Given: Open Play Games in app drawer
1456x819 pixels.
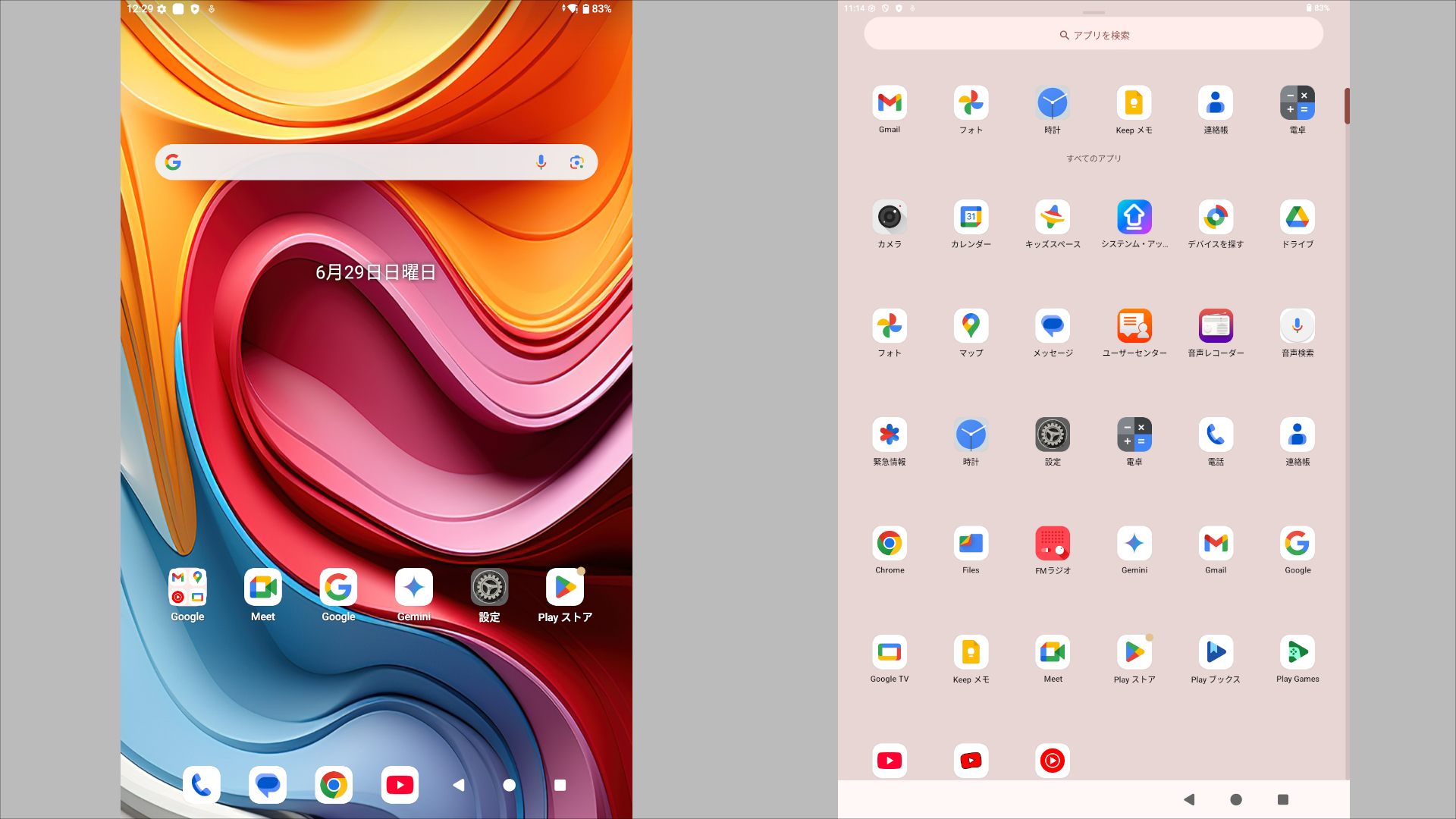Looking at the screenshot, I should pyautogui.click(x=1298, y=652).
